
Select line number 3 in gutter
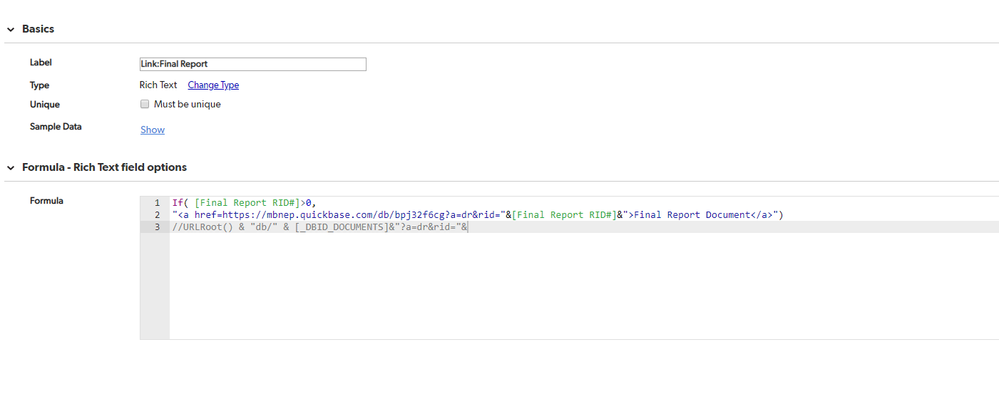(157, 227)
